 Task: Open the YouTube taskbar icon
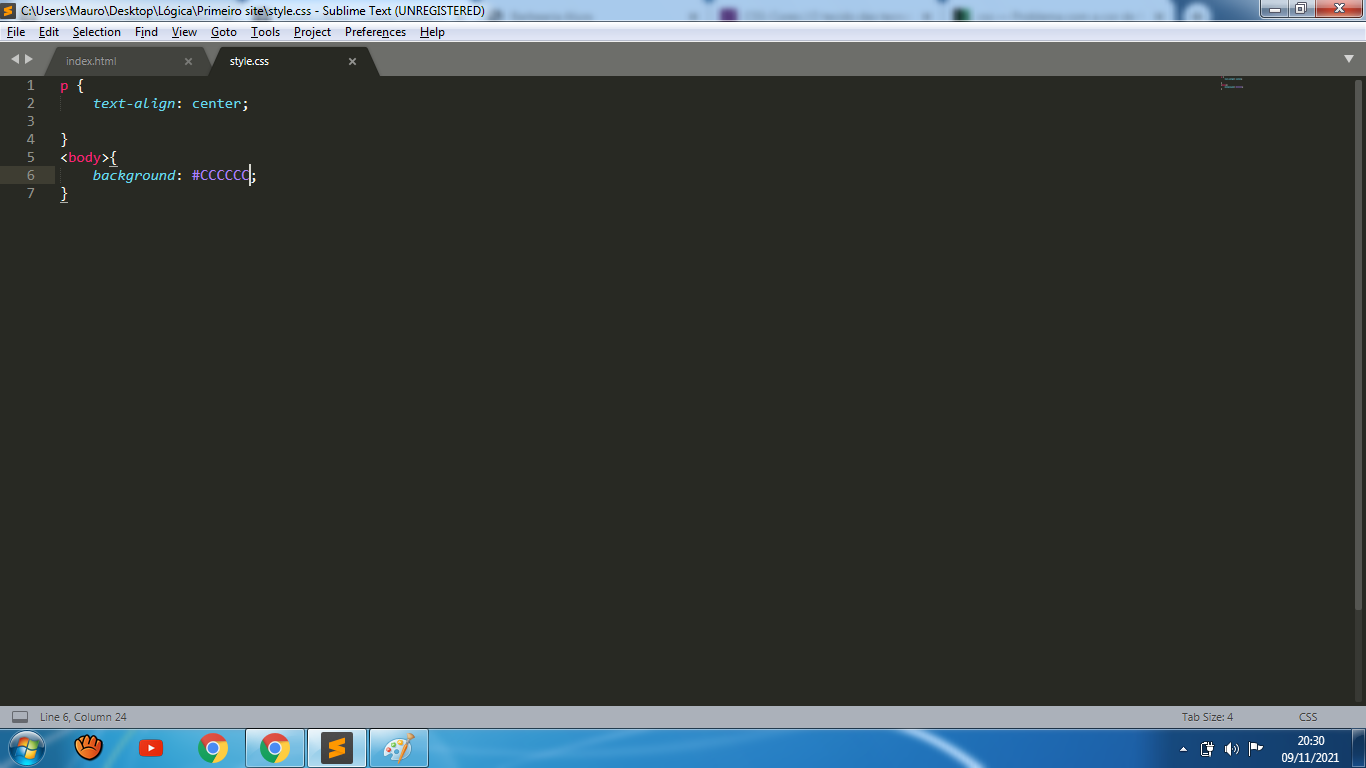[151, 748]
